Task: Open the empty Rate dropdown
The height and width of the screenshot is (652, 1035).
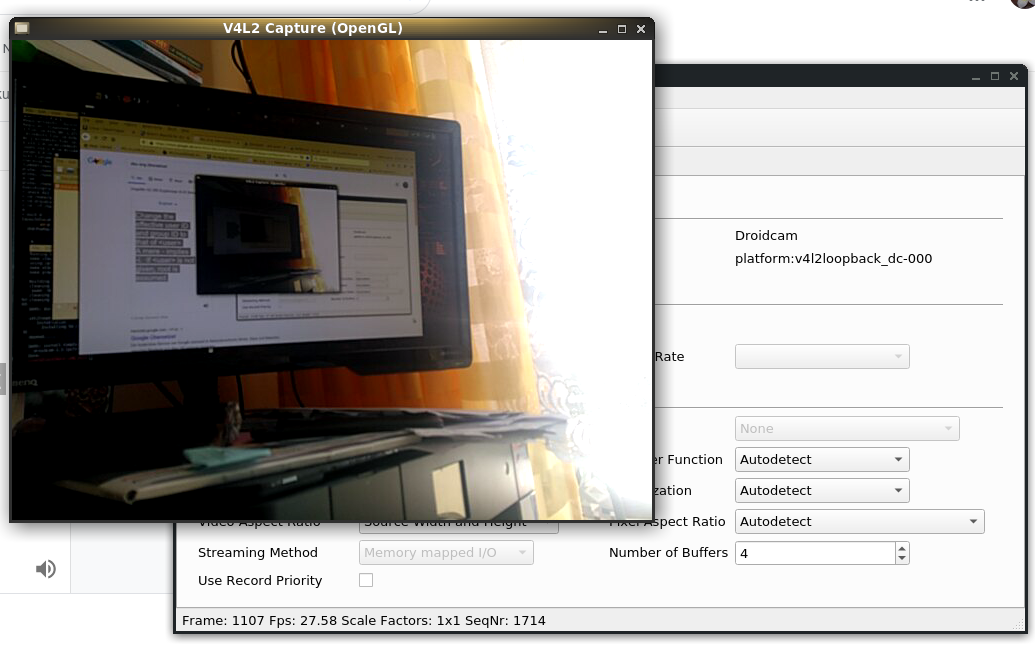Action: [822, 357]
